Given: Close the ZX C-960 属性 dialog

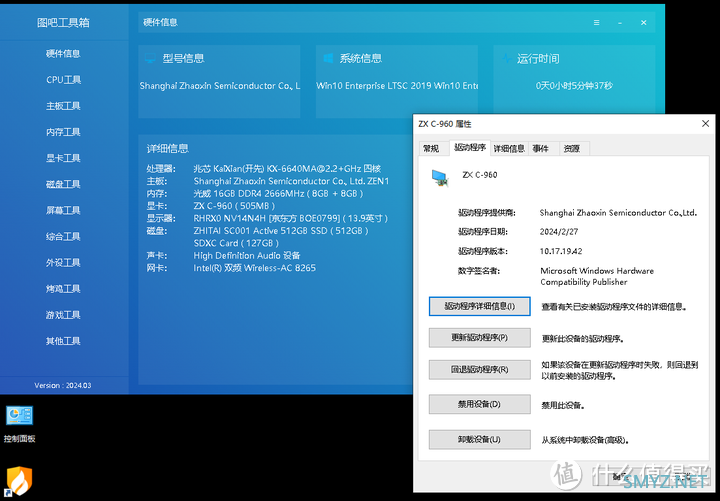Looking at the screenshot, I should coord(706,124).
